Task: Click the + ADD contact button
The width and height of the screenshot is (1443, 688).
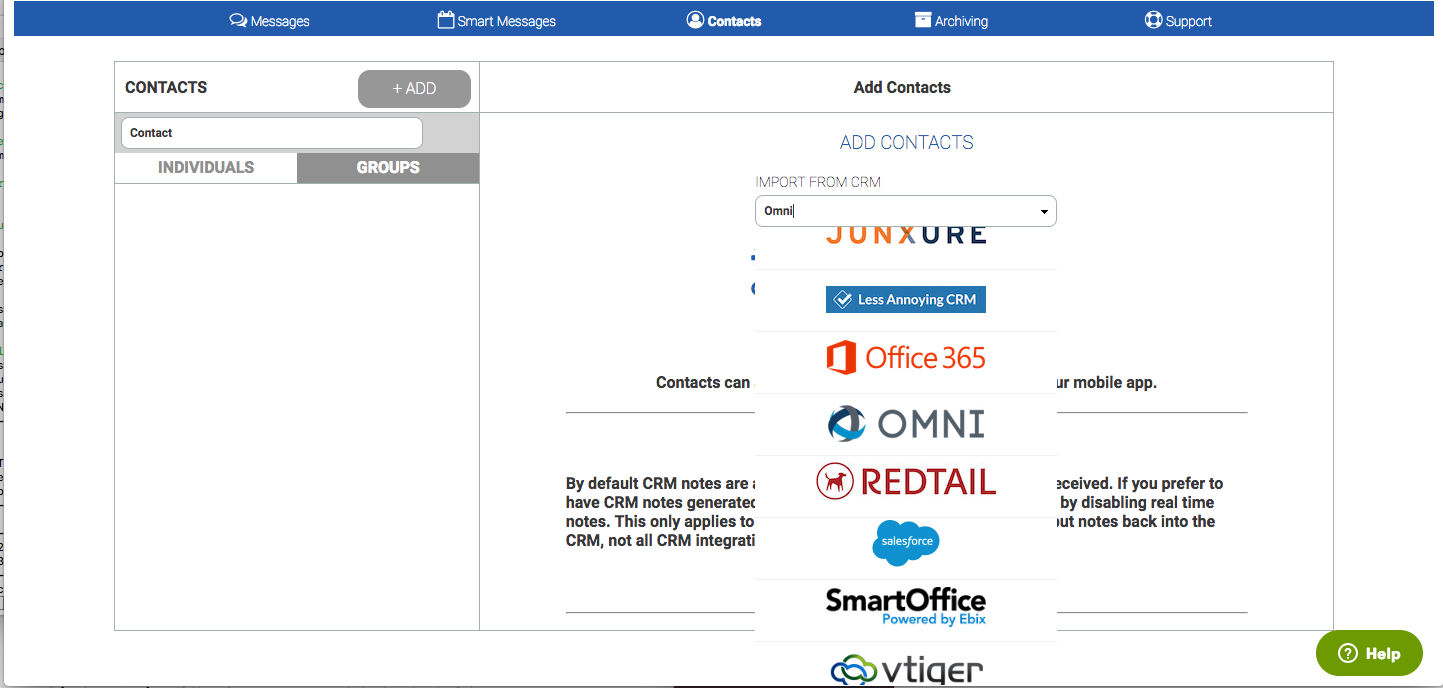Action: tap(414, 89)
